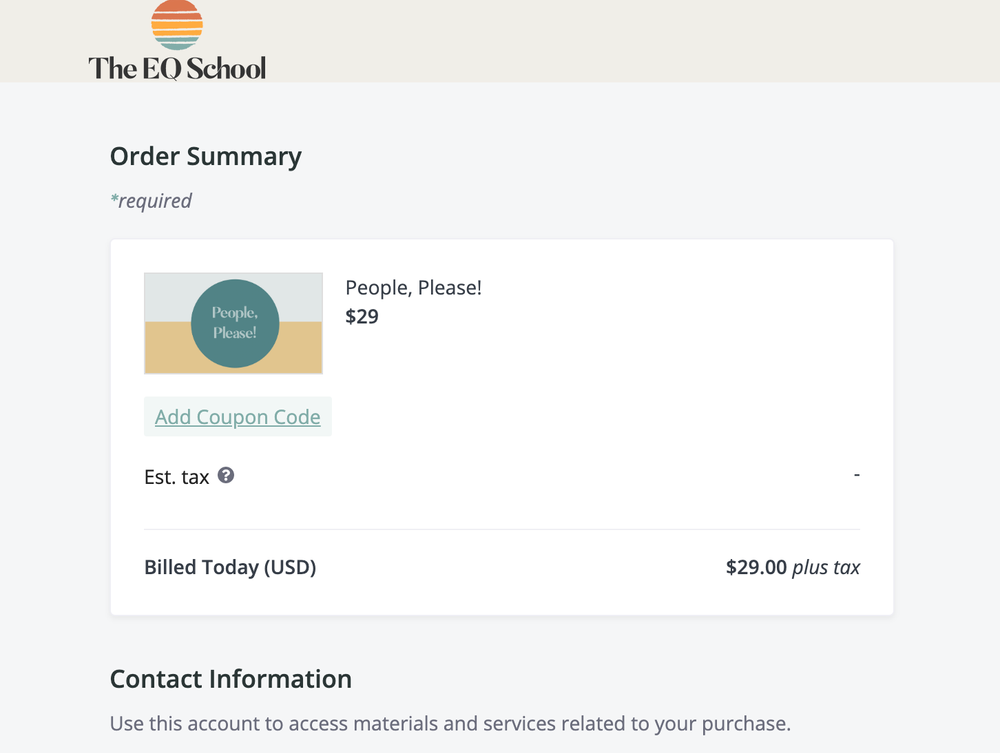
Task: Click the account usage description text
Action: coord(450,722)
